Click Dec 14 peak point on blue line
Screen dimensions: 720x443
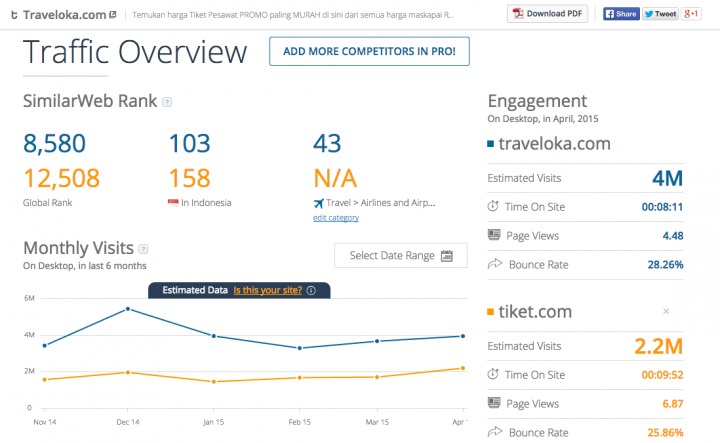tap(128, 309)
